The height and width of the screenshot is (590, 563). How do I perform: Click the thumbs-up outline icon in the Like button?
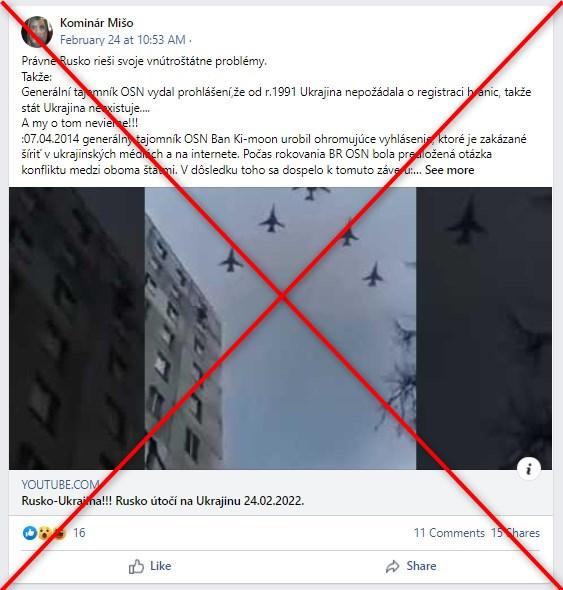(x=136, y=566)
